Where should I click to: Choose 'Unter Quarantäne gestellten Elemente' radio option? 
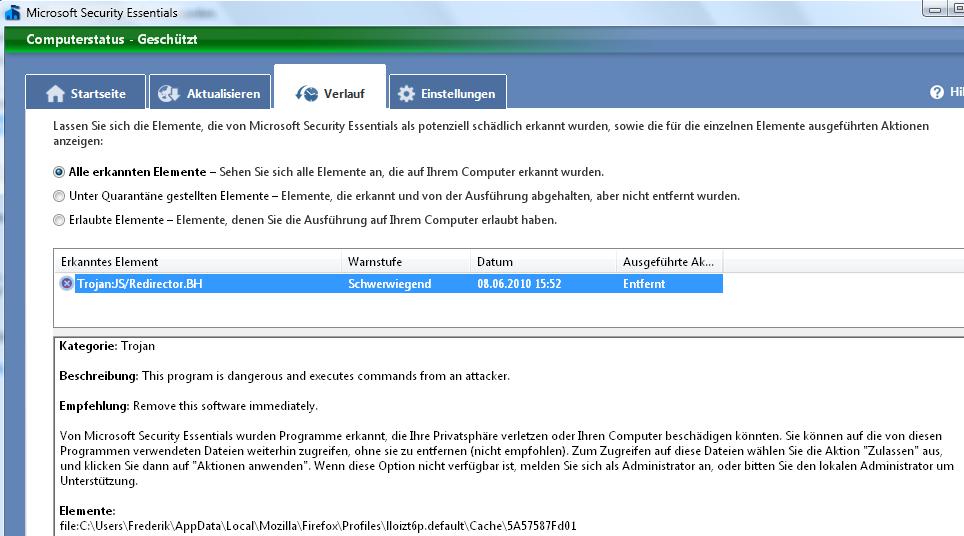pyautogui.click(x=59, y=196)
